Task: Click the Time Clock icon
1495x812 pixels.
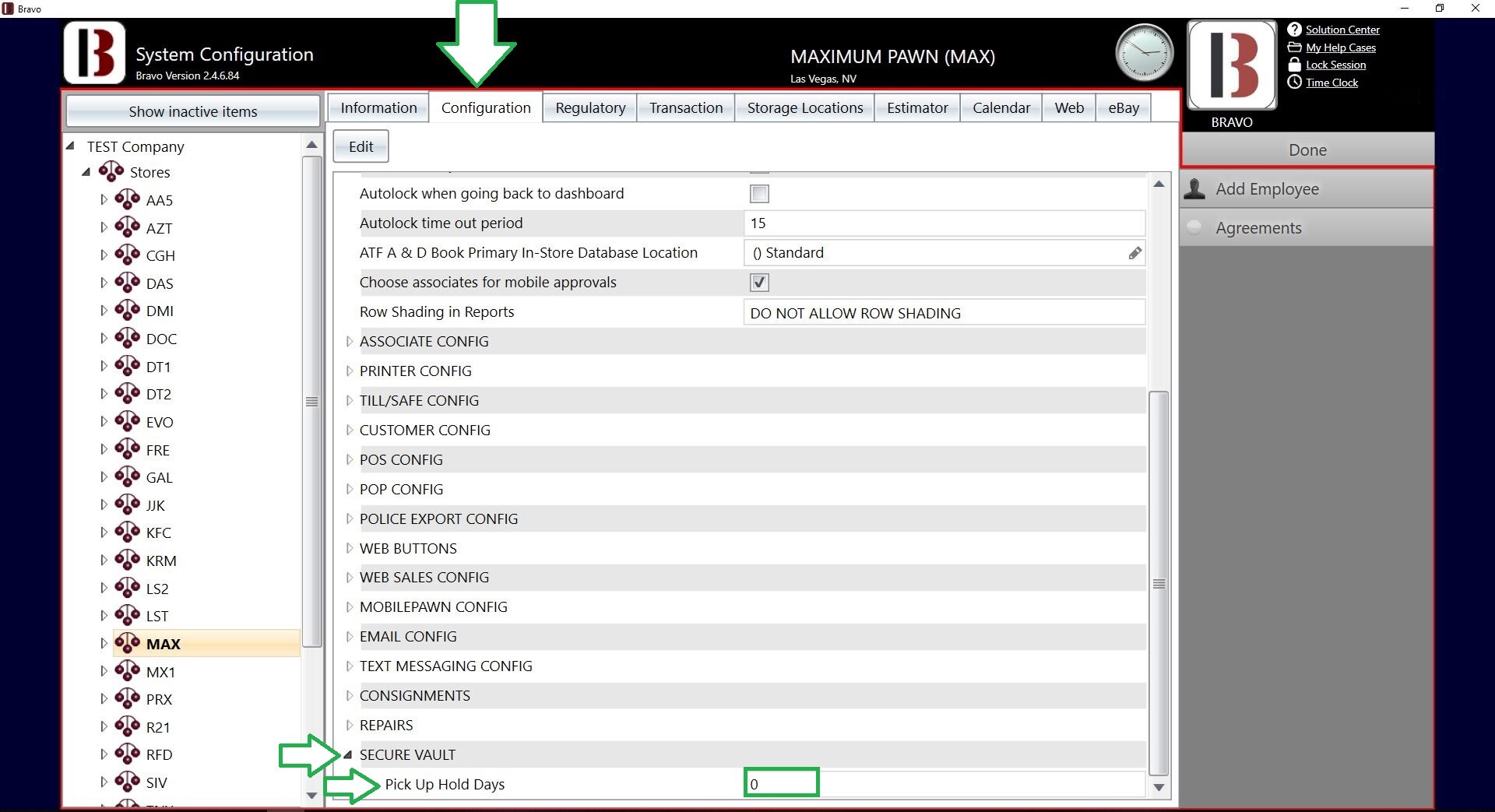Action: click(x=1294, y=82)
